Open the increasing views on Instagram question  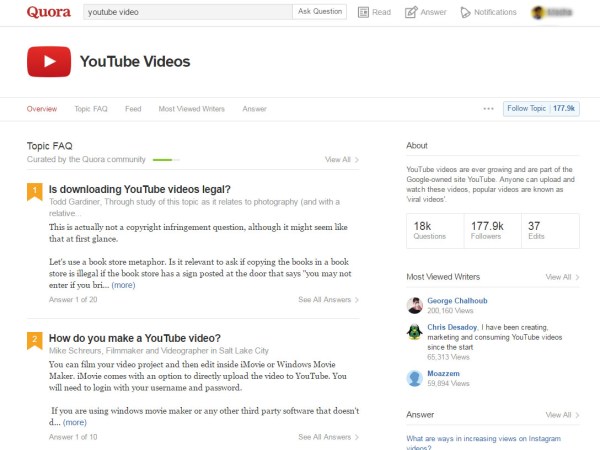(x=484, y=443)
